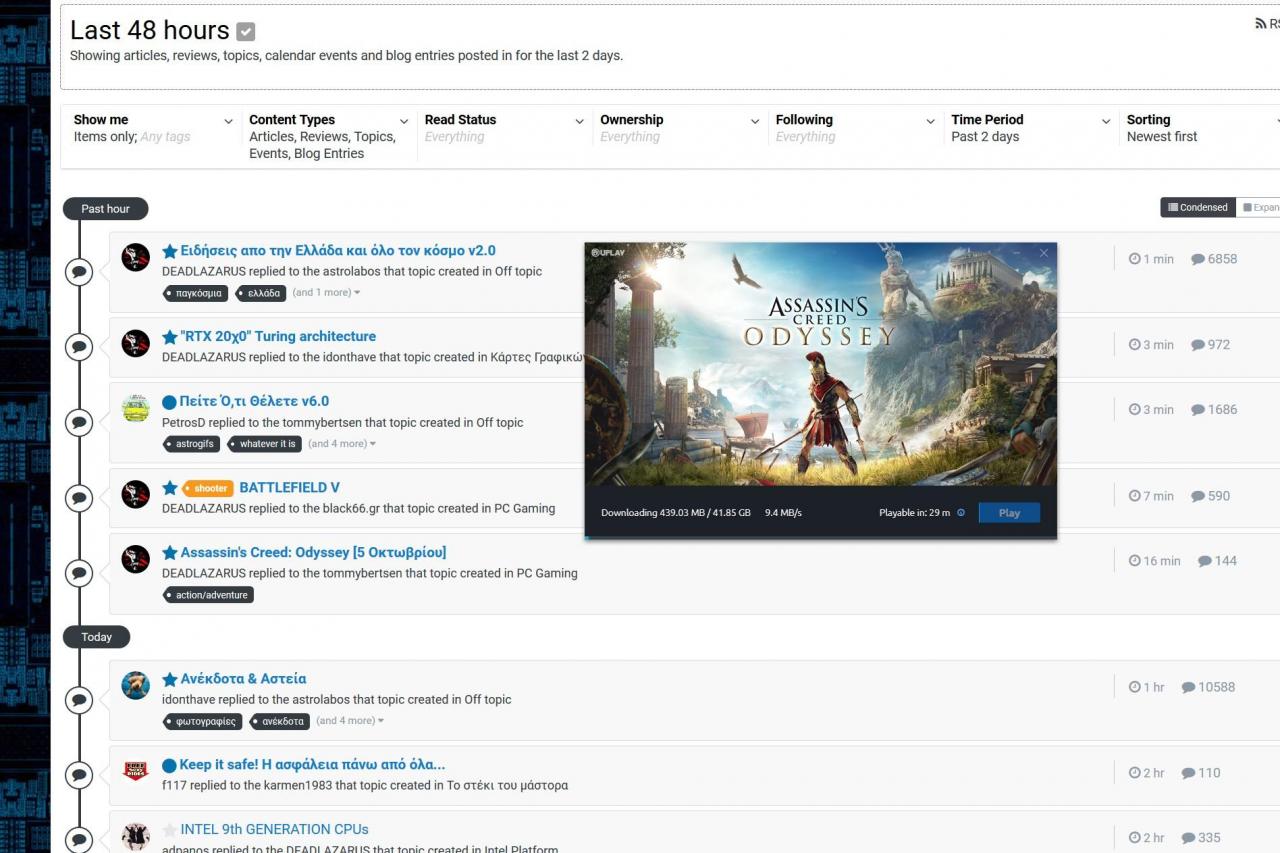Image resolution: width=1280 pixels, height=853 pixels.
Task: Click the 6858 replies count
Action: 1222,259
